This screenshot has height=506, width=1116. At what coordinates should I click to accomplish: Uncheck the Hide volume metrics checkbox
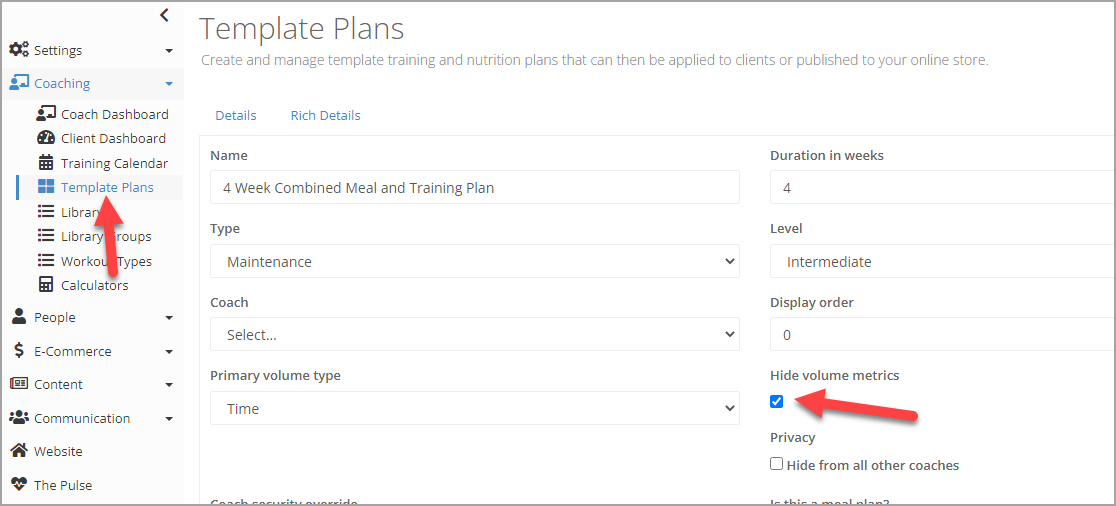777,402
